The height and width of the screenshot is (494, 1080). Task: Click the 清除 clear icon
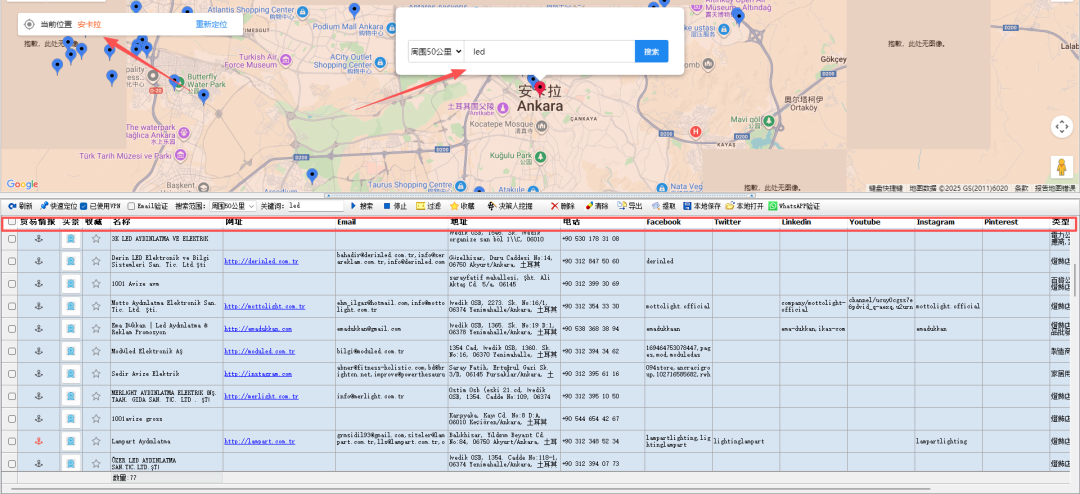tap(590, 206)
